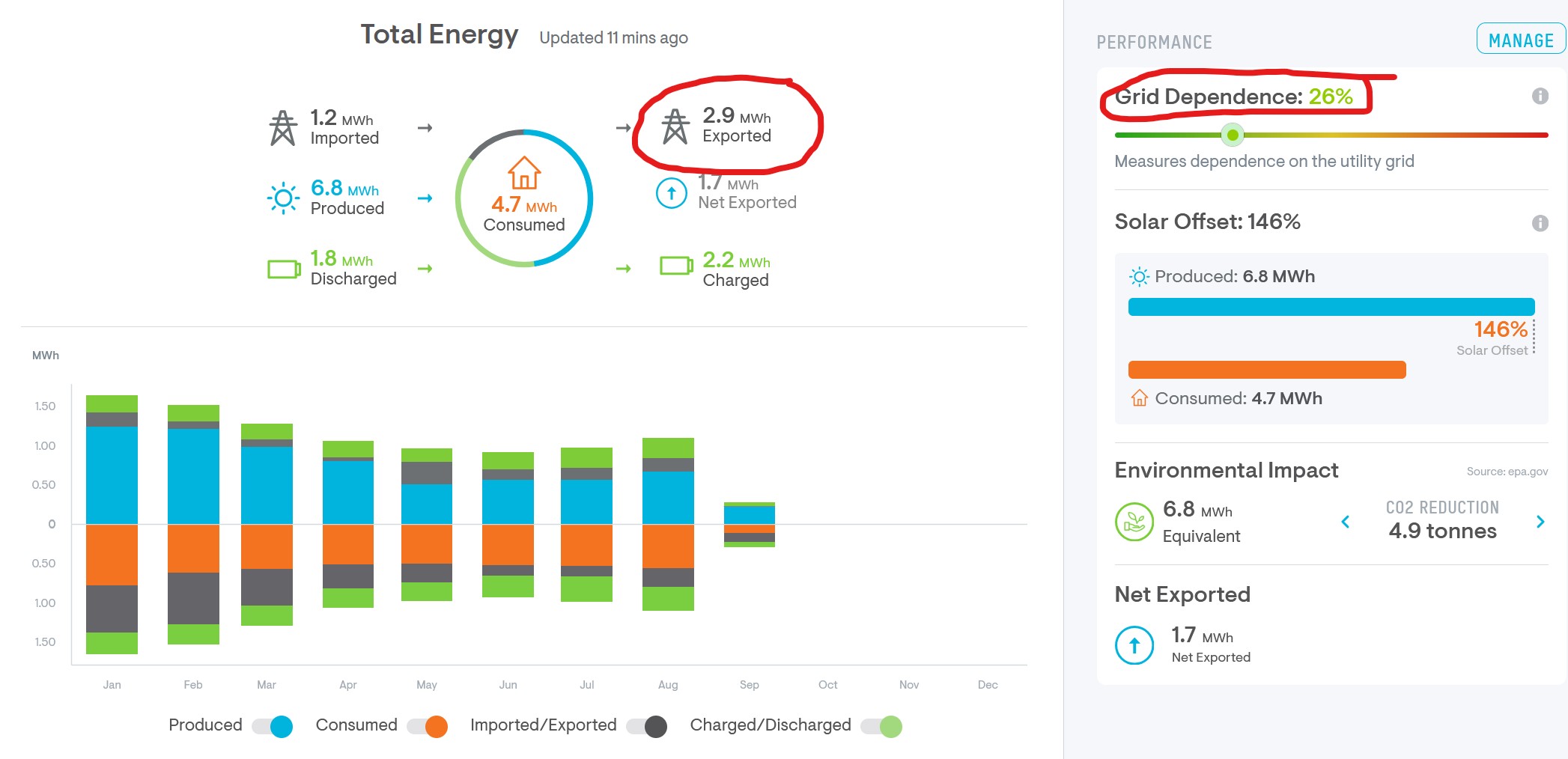
Task: Select the leaf Environmental Impact icon
Action: 1134,522
